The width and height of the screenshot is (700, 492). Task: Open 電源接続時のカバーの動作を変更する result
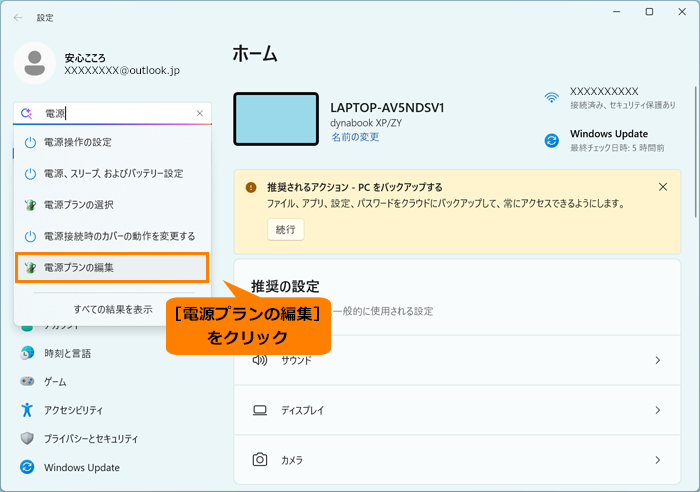click(x=112, y=236)
